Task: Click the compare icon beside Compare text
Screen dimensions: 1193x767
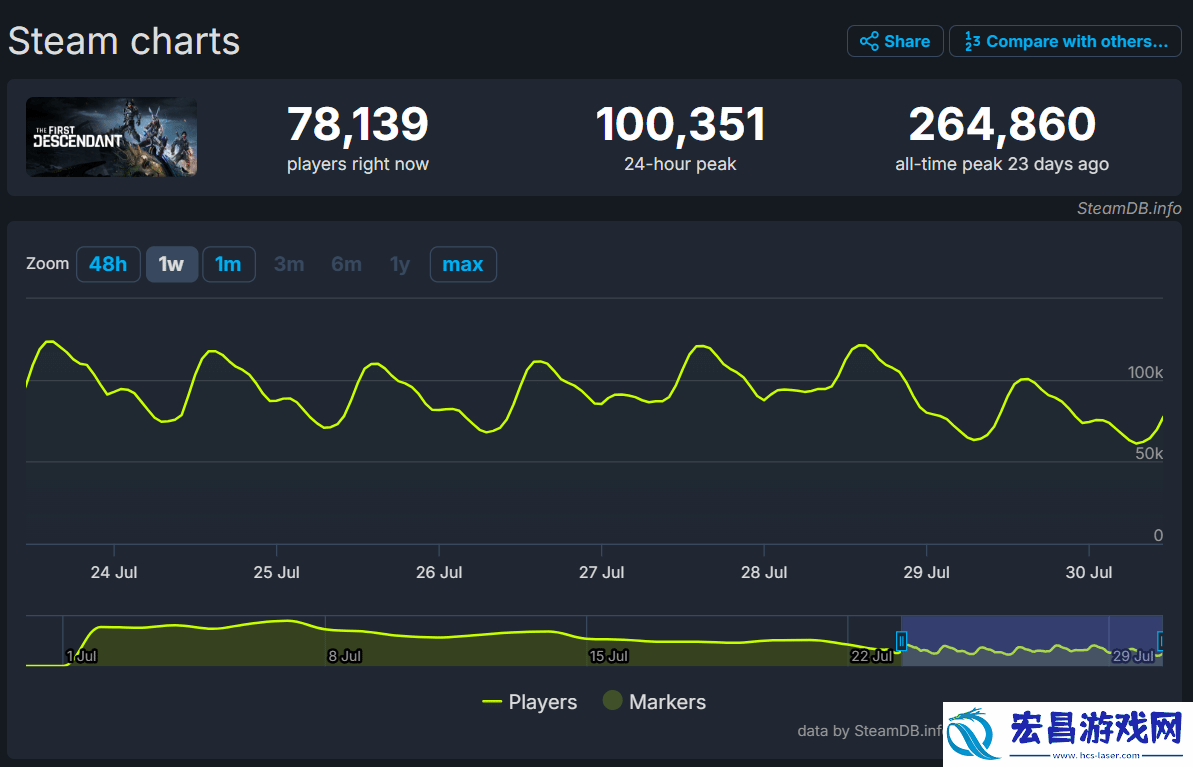Action: [972, 41]
